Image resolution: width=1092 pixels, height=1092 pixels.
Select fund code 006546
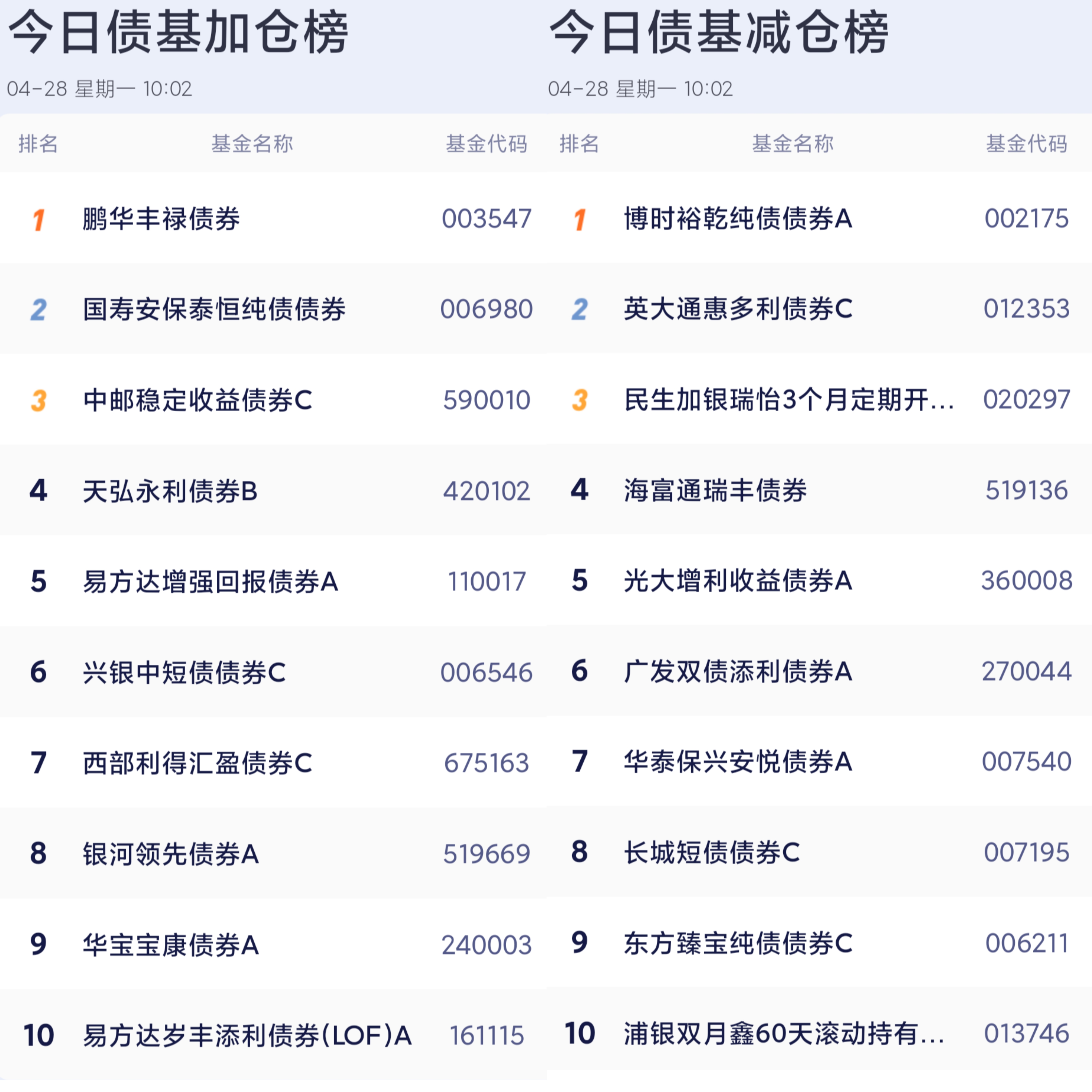pyautogui.click(x=486, y=673)
